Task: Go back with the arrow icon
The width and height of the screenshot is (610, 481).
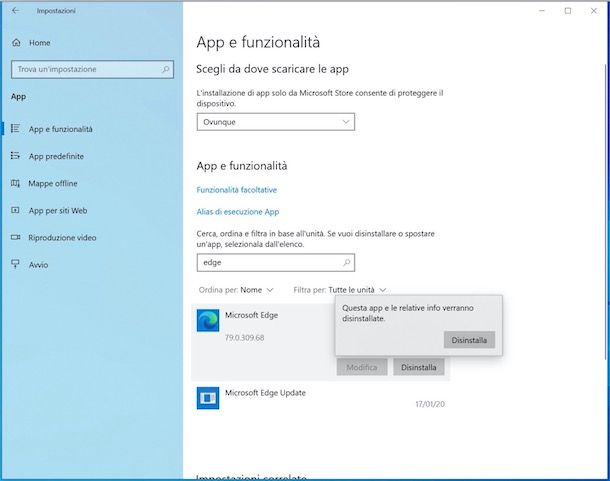Action: [15, 11]
